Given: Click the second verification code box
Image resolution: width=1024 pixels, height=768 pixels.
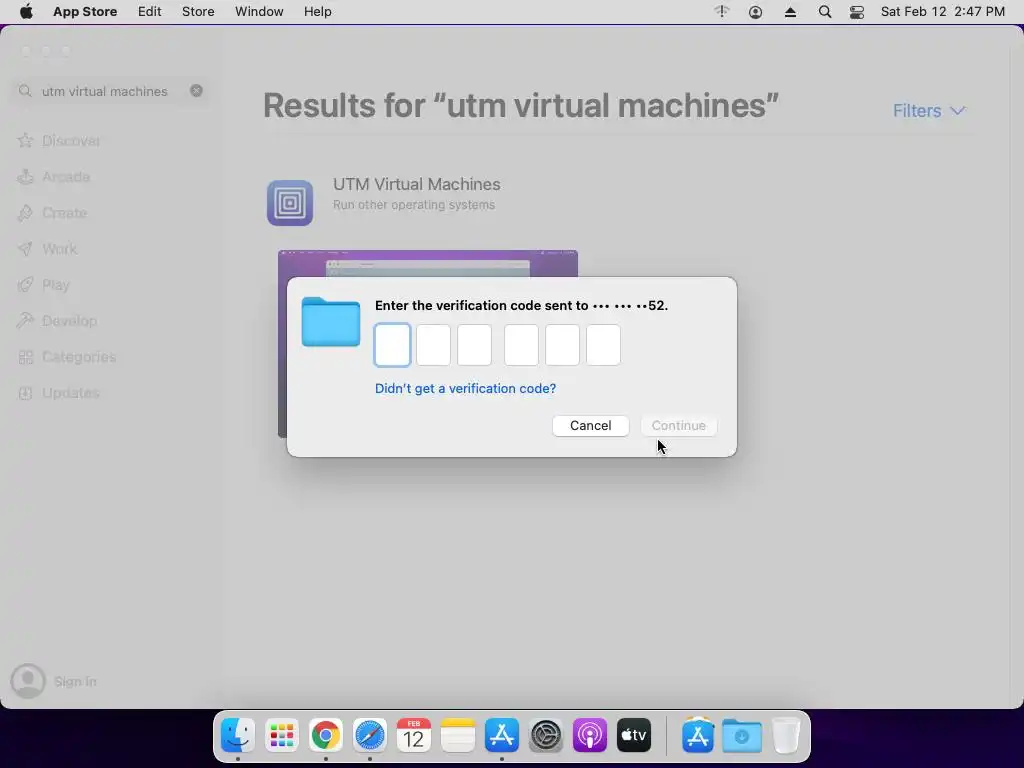Looking at the screenshot, I should point(433,345).
